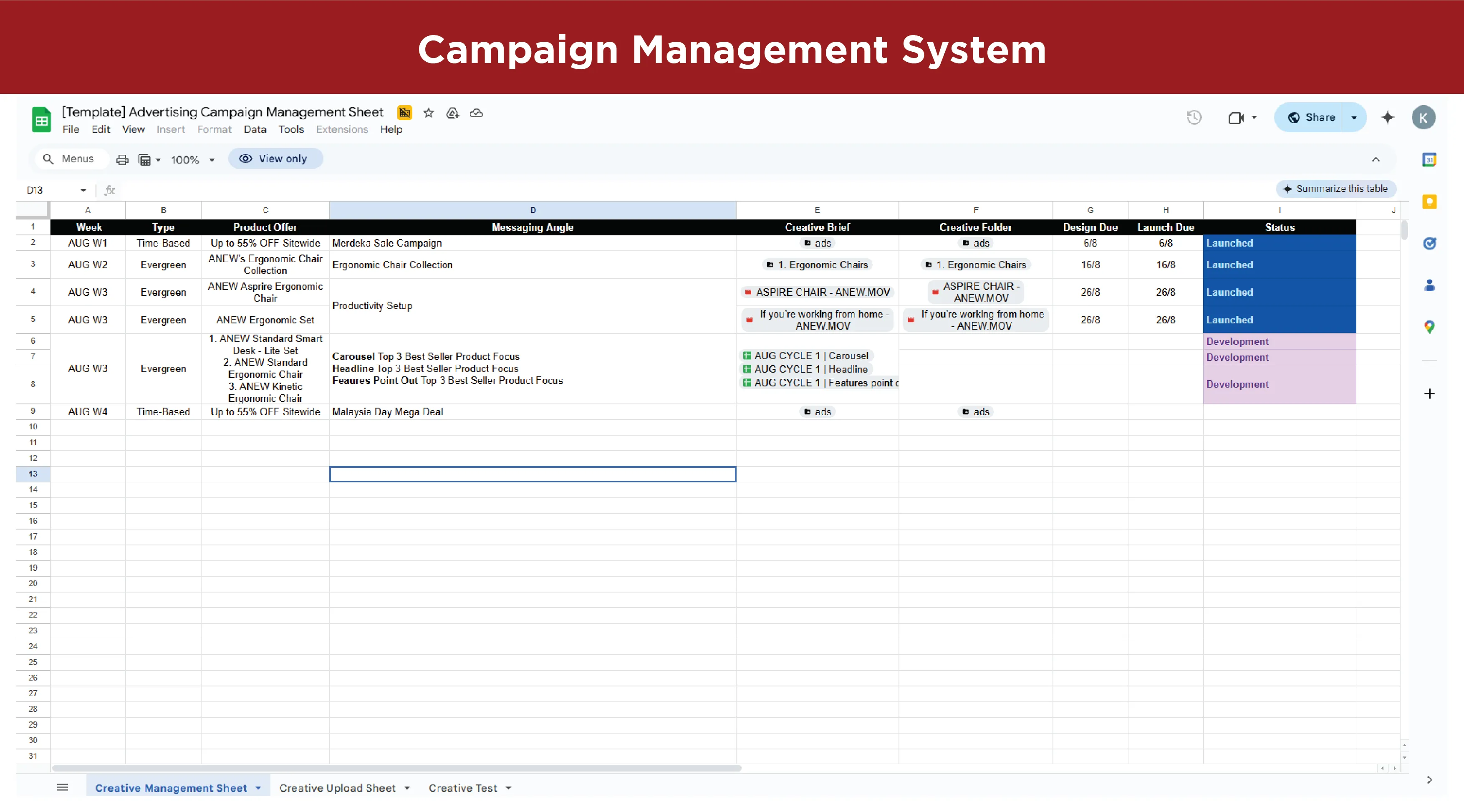Click the fx formula icon
Screen dimensions: 1464x812
click(110, 190)
